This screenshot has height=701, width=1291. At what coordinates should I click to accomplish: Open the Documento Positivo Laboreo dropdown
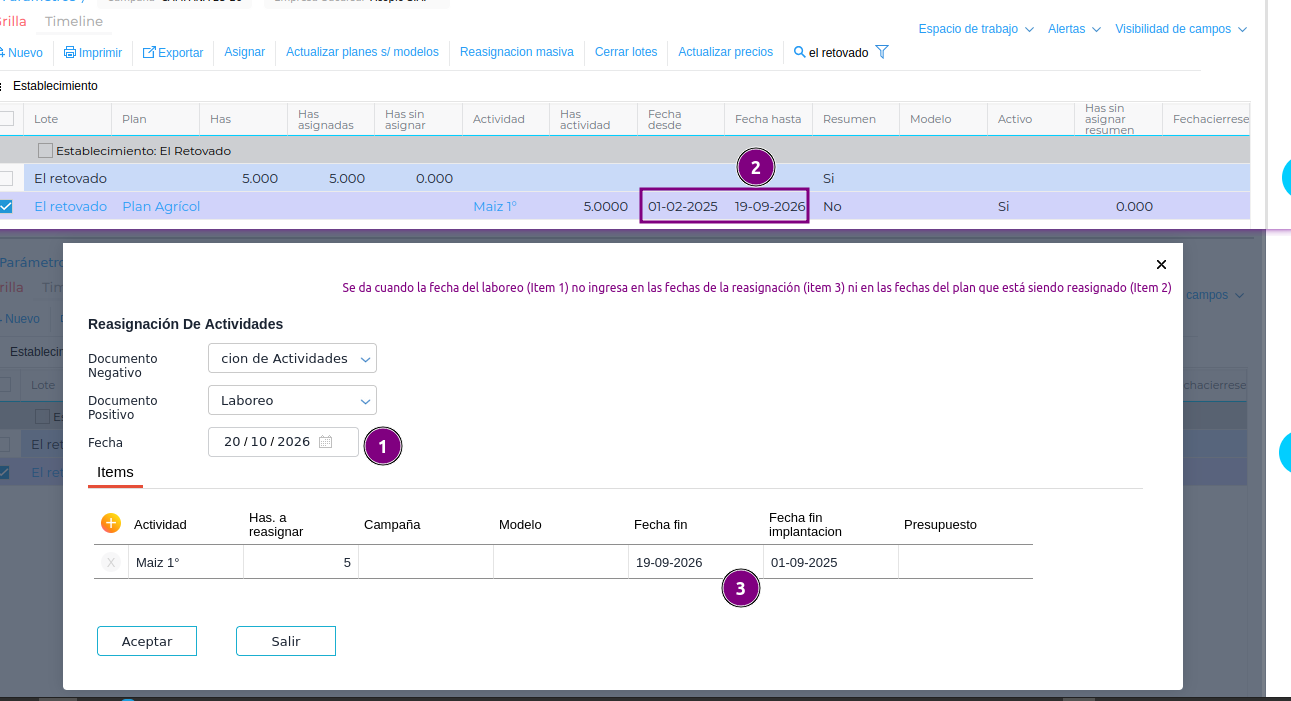(x=292, y=400)
